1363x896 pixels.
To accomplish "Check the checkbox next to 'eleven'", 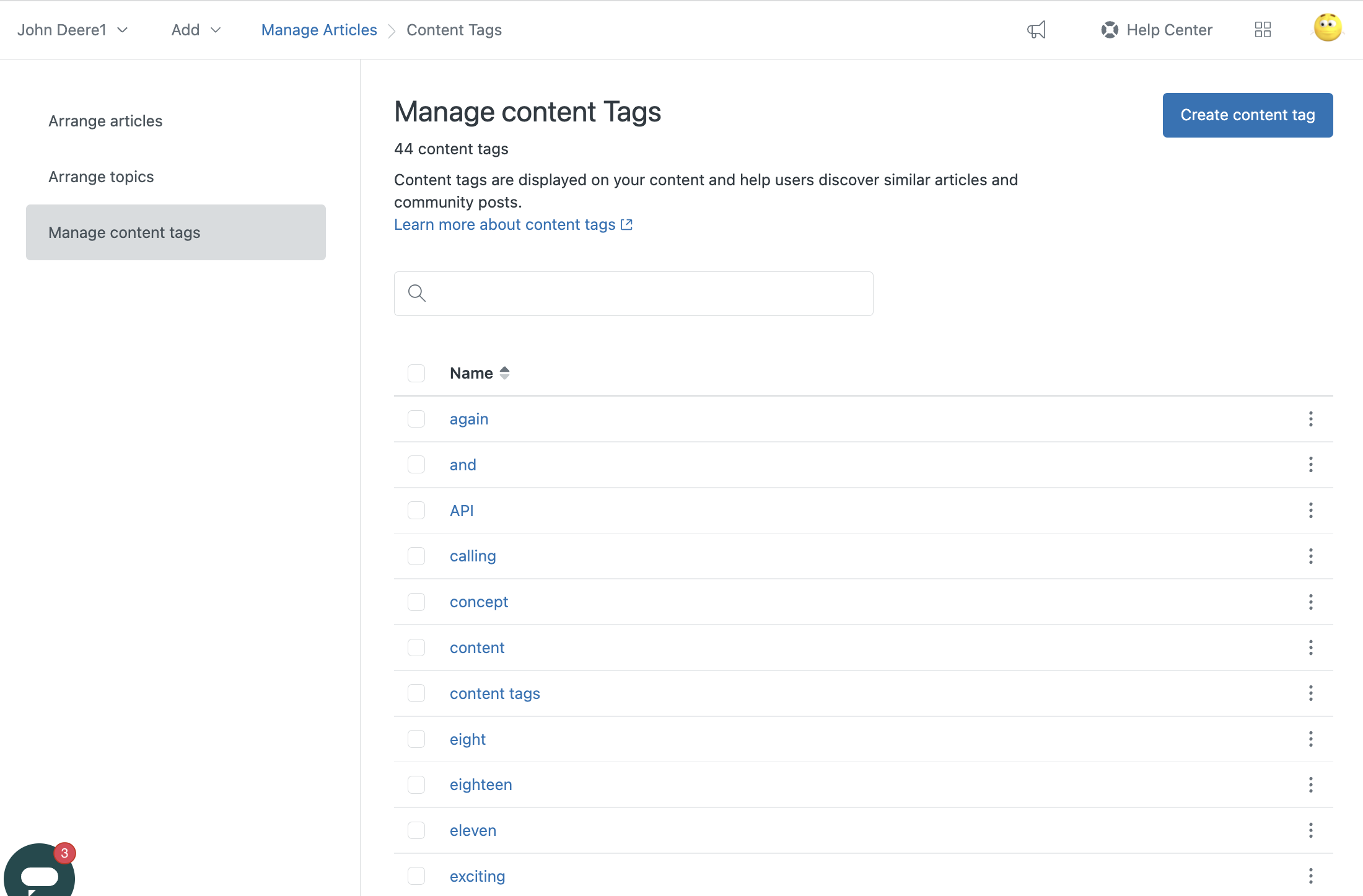I will tap(416, 830).
